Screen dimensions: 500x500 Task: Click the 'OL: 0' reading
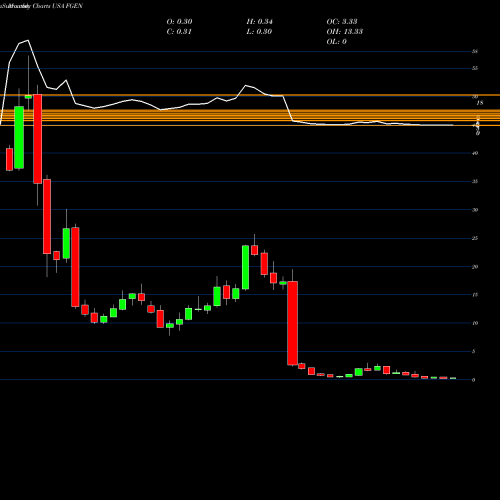(x=337, y=42)
